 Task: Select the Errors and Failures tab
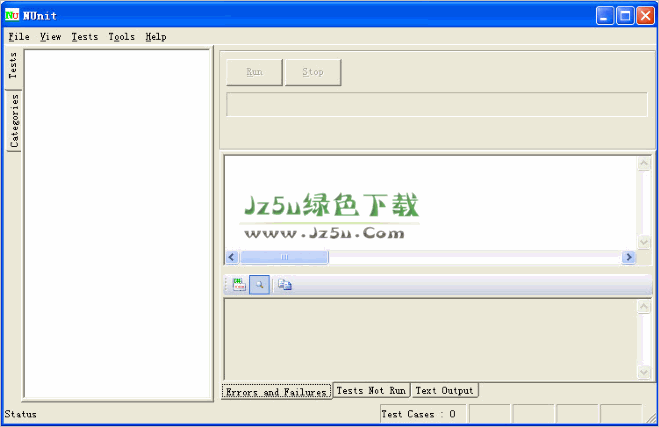276,392
